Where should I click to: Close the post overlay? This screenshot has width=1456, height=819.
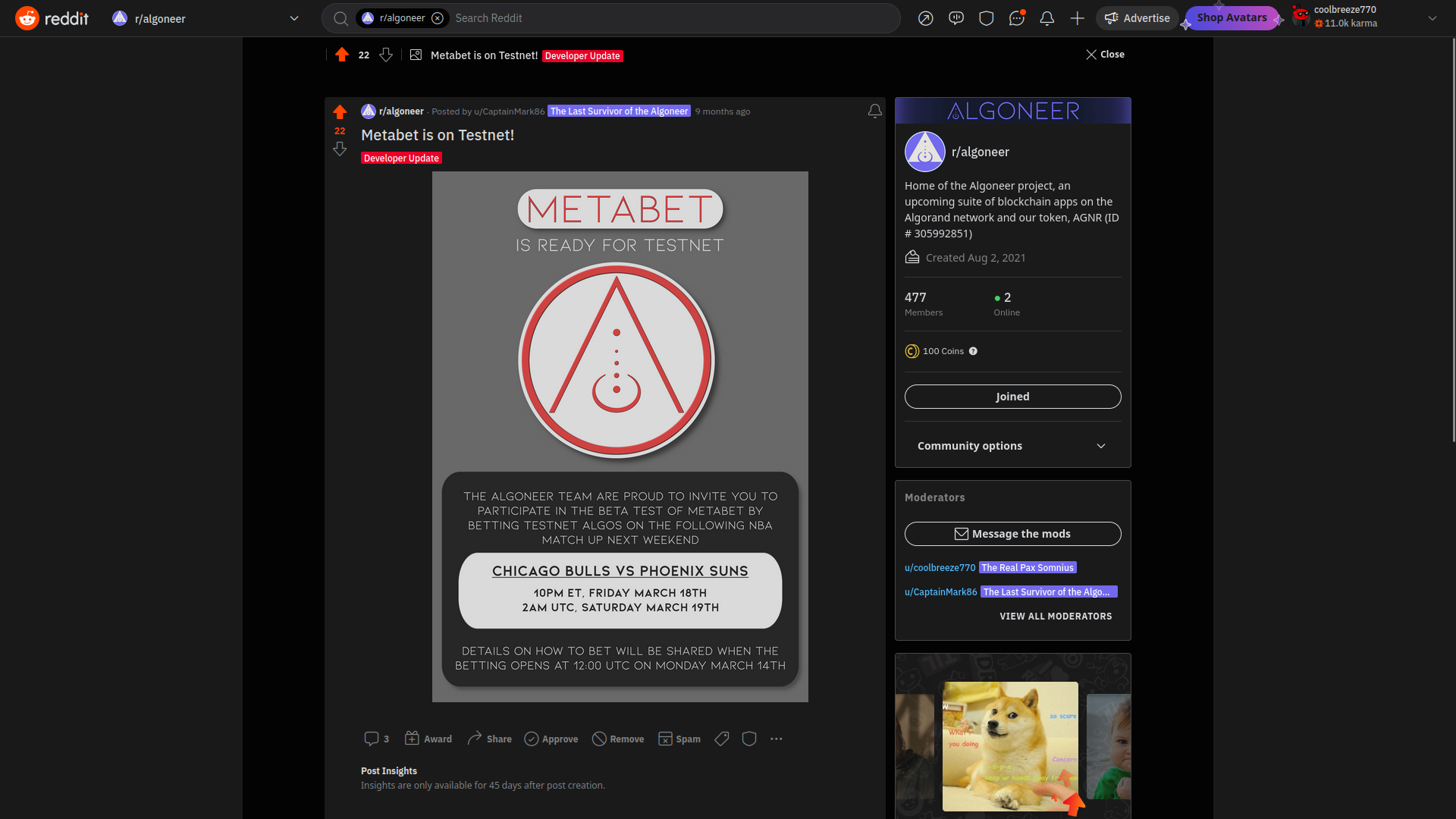coord(1105,55)
